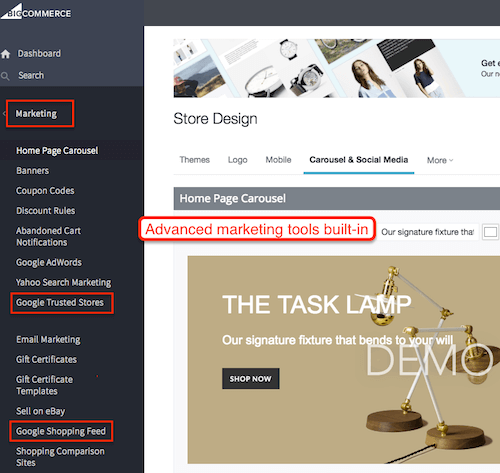Open Abandoned Cart Notifications
500x473 pixels.
(x=49, y=236)
